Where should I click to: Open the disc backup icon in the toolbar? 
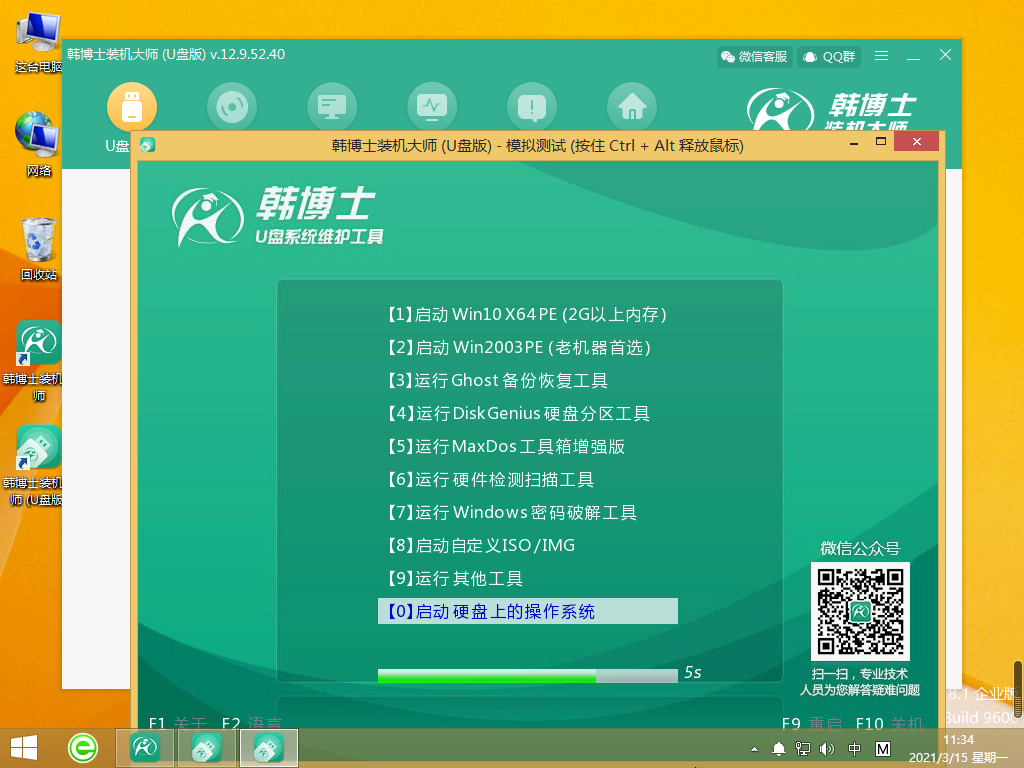pyautogui.click(x=232, y=105)
